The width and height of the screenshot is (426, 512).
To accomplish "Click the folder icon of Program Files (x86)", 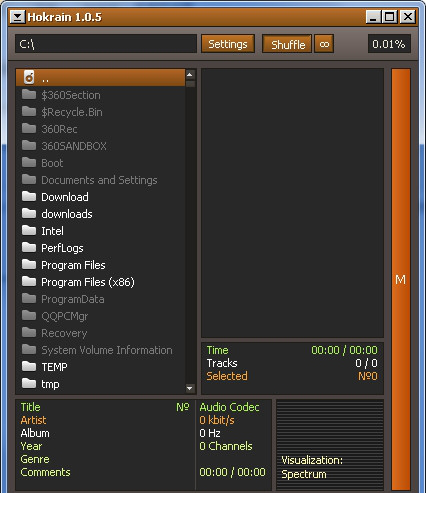I will pyautogui.click(x=29, y=282).
